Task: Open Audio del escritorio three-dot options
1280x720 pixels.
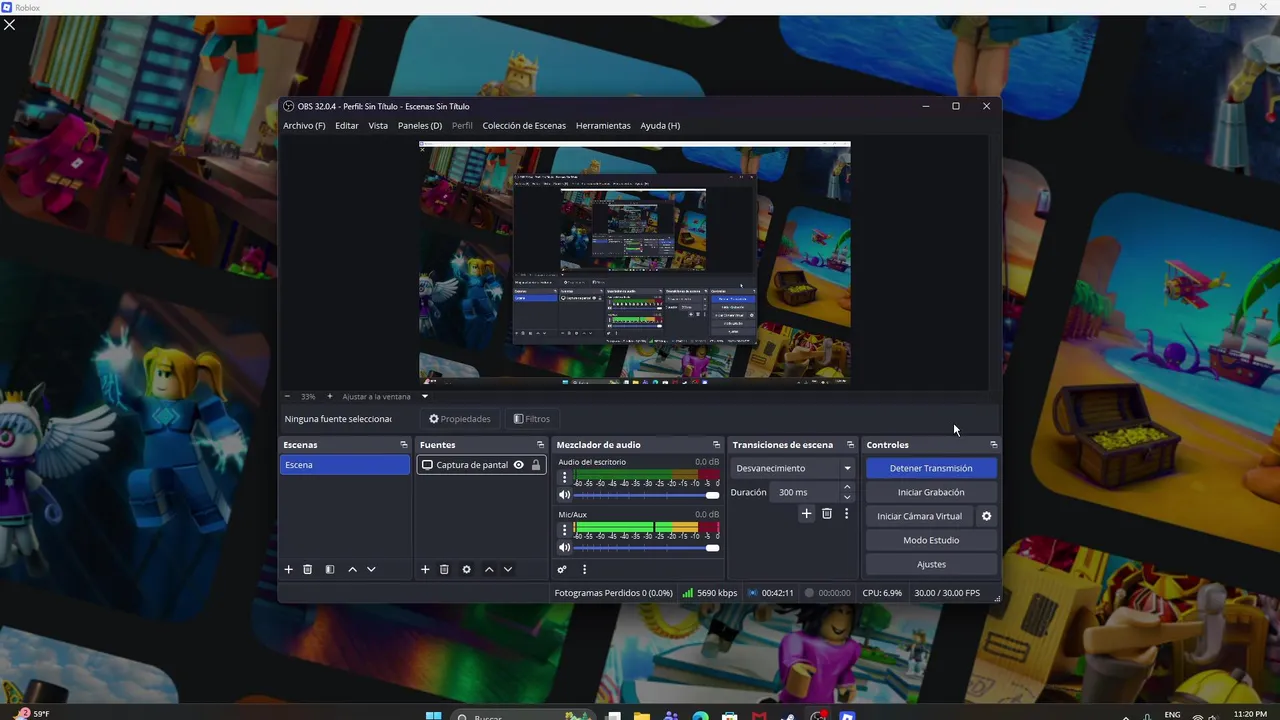Action: 564,478
